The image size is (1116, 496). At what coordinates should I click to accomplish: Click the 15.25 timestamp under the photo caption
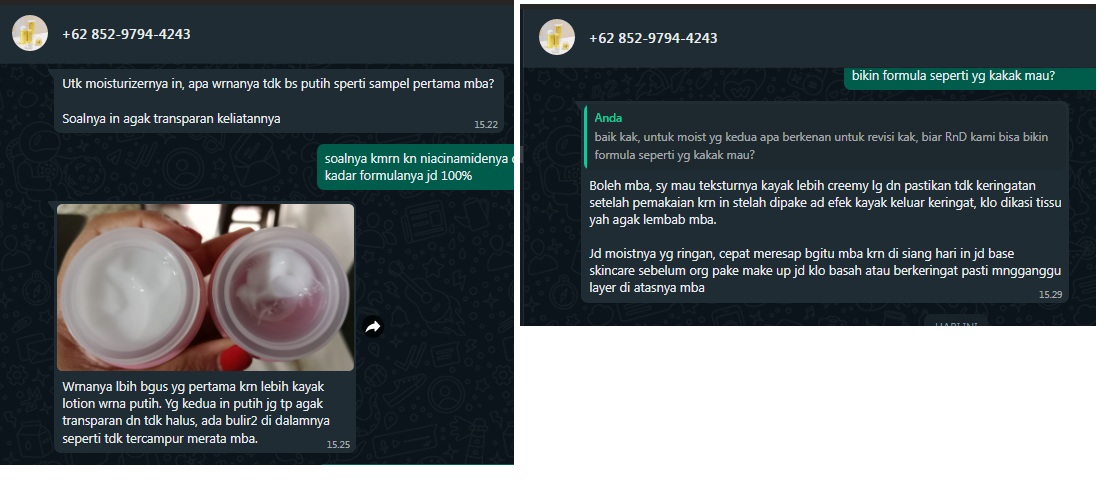[x=339, y=445]
